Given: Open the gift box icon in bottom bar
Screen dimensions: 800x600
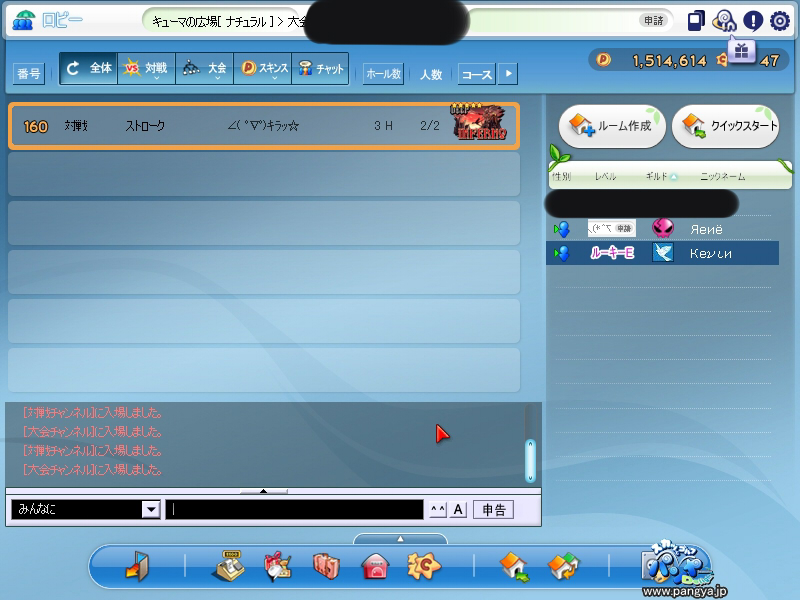Looking at the screenshot, I should (277, 567).
